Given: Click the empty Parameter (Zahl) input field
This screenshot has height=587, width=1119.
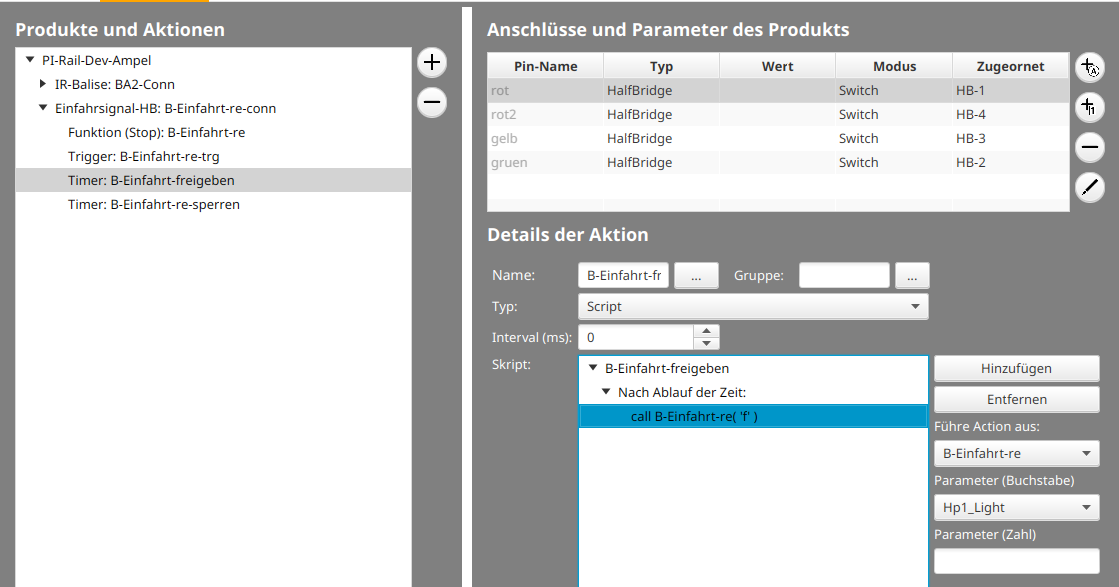Looking at the screenshot, I should [1016, 560].
